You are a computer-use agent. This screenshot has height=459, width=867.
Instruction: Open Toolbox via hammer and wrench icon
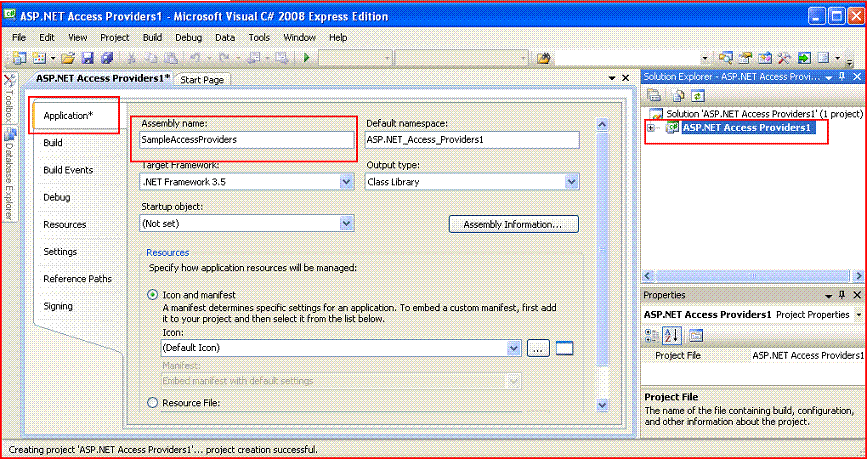click(785, 58)
